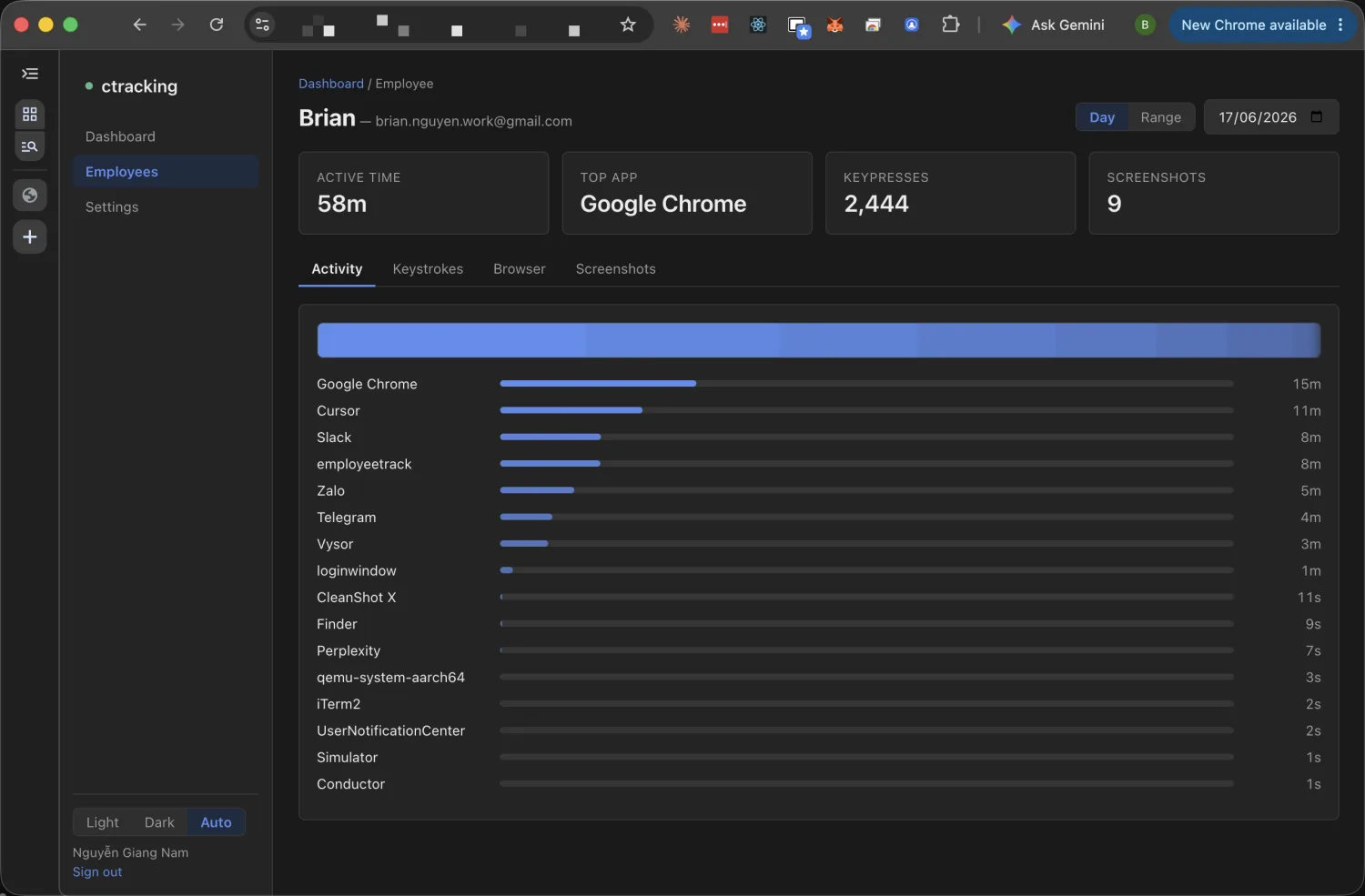Click the Vysor app row label
The width and height of the screenshot is (1365, 896).
335,544
